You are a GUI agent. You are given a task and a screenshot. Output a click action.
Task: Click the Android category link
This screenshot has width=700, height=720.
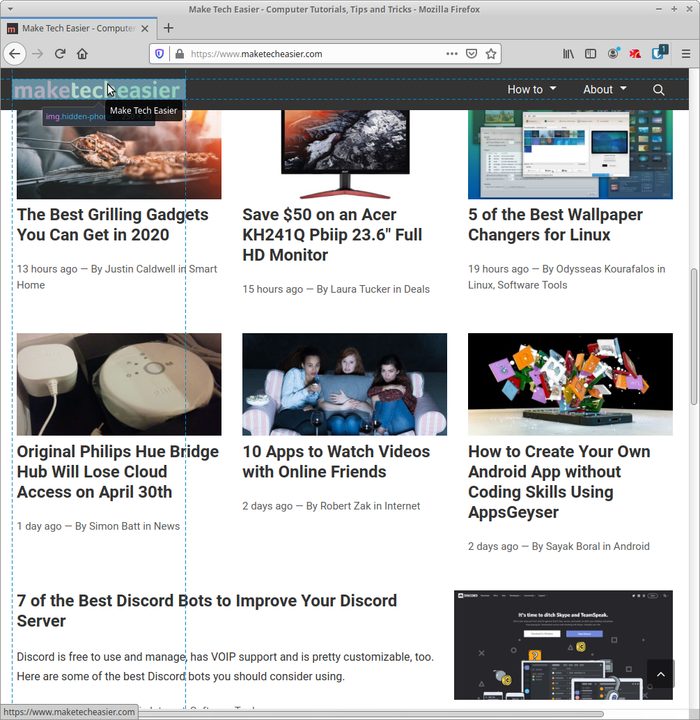(632, 546)
